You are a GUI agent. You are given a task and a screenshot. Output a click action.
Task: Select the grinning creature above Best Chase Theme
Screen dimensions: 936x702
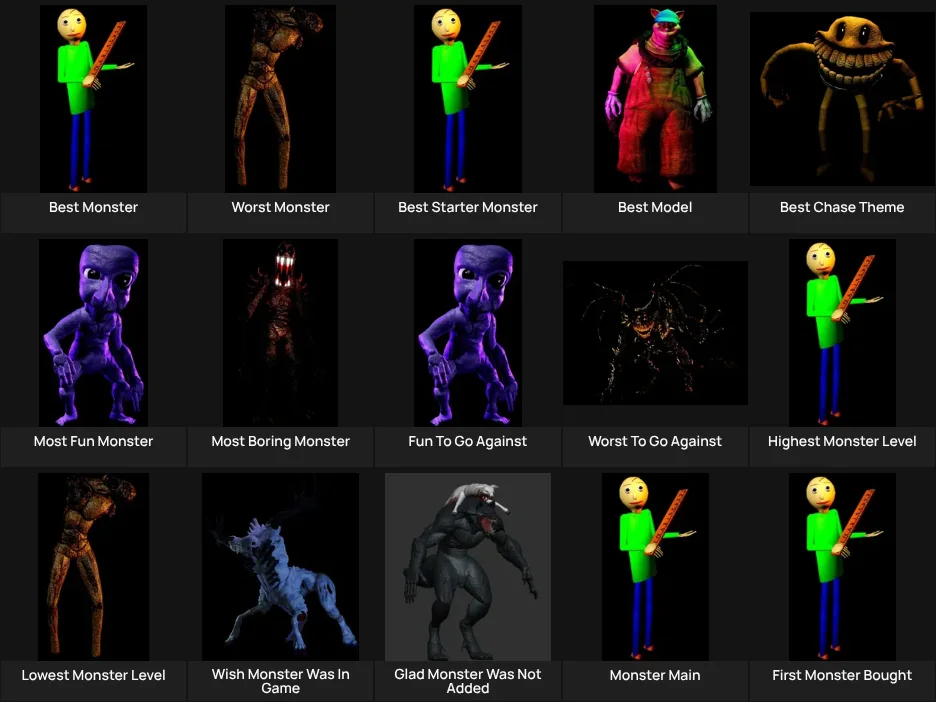tap(842, 99)
